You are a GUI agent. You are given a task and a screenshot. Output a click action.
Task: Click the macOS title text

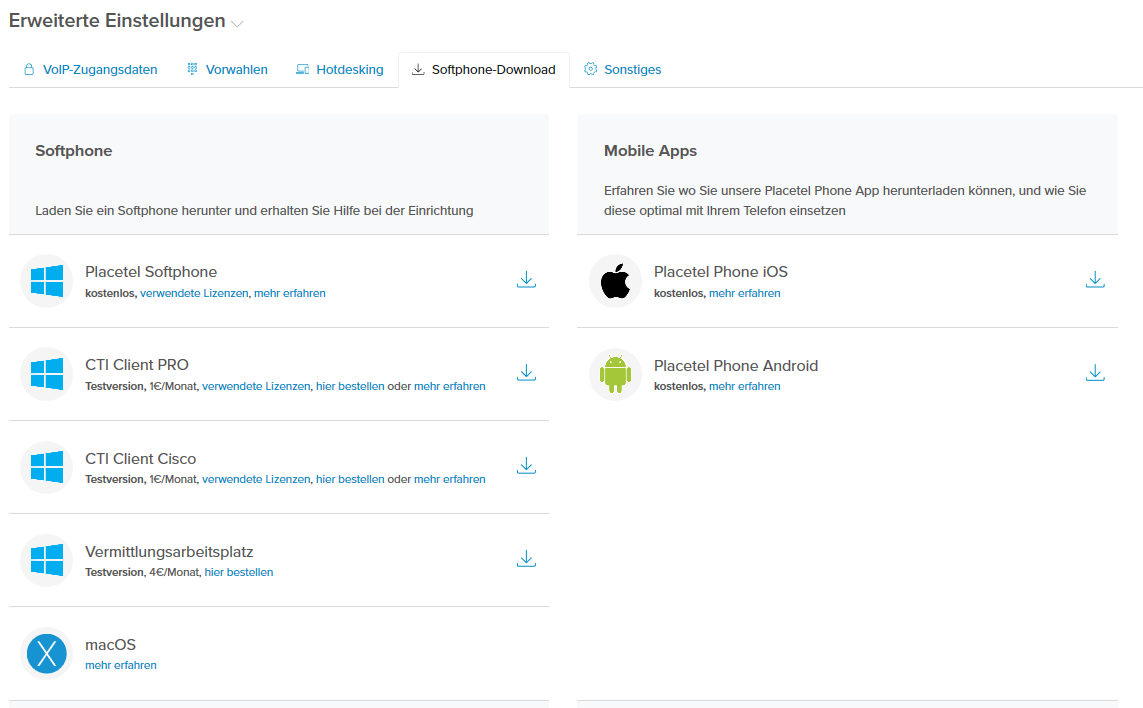(x=111, y=645)
